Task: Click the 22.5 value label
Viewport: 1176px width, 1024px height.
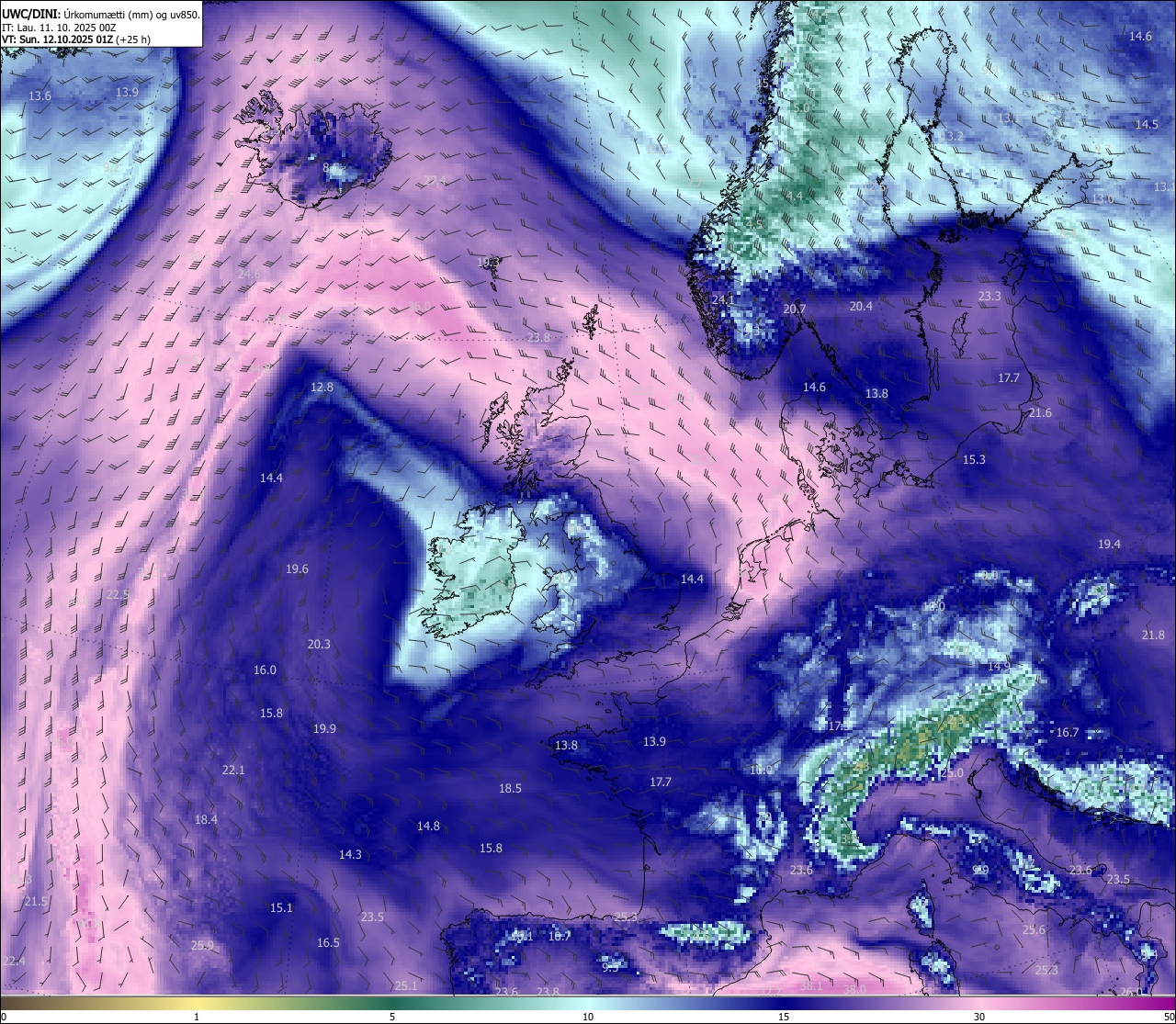Action: click(x=118, y=595)
